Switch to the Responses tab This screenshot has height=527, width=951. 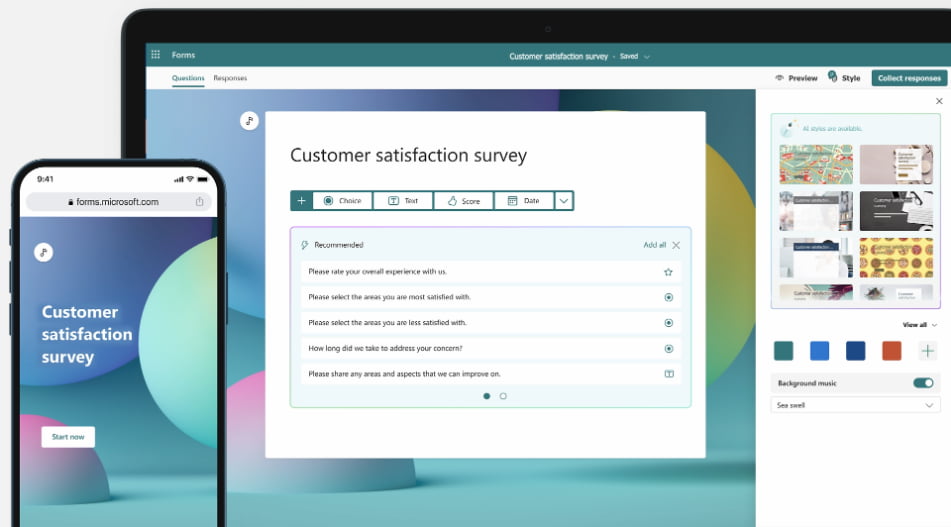230,78
